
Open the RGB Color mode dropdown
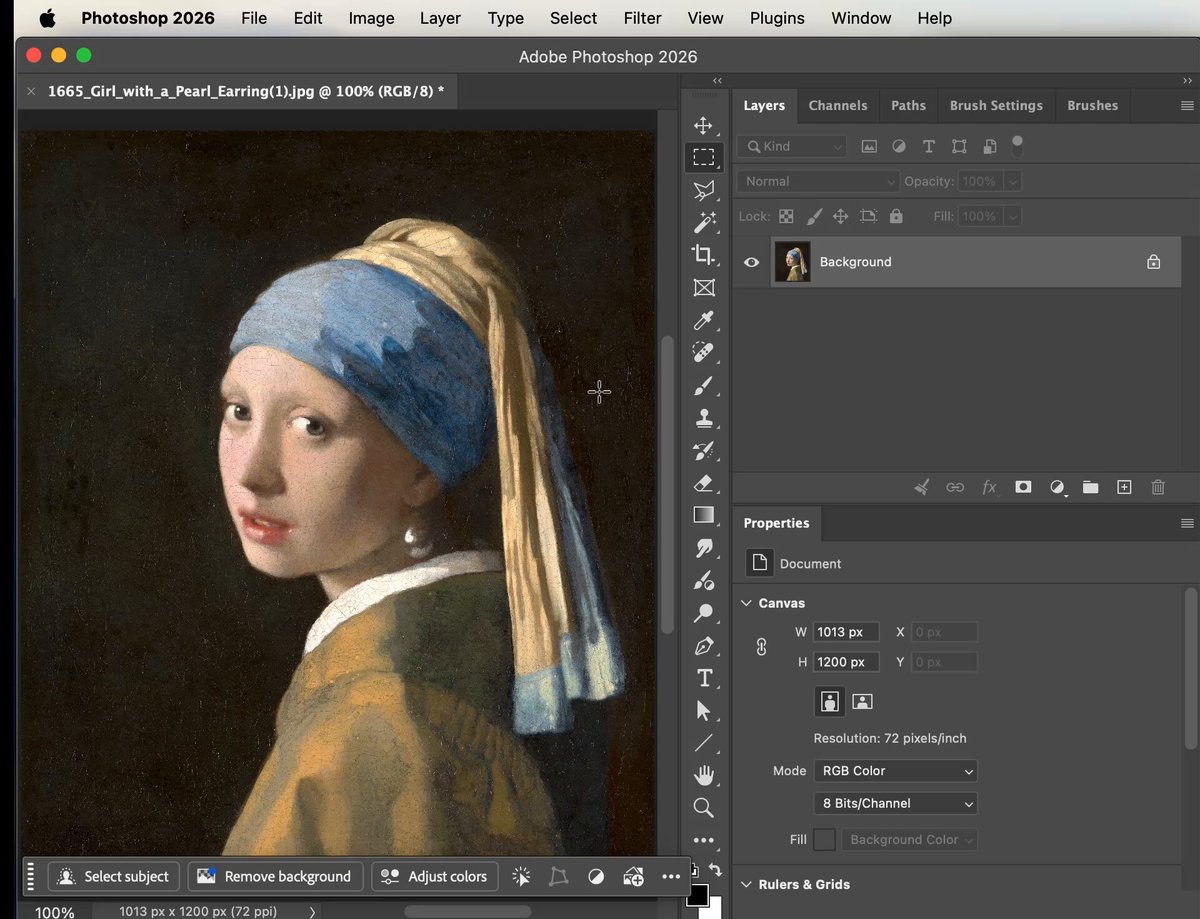(896, 771)
